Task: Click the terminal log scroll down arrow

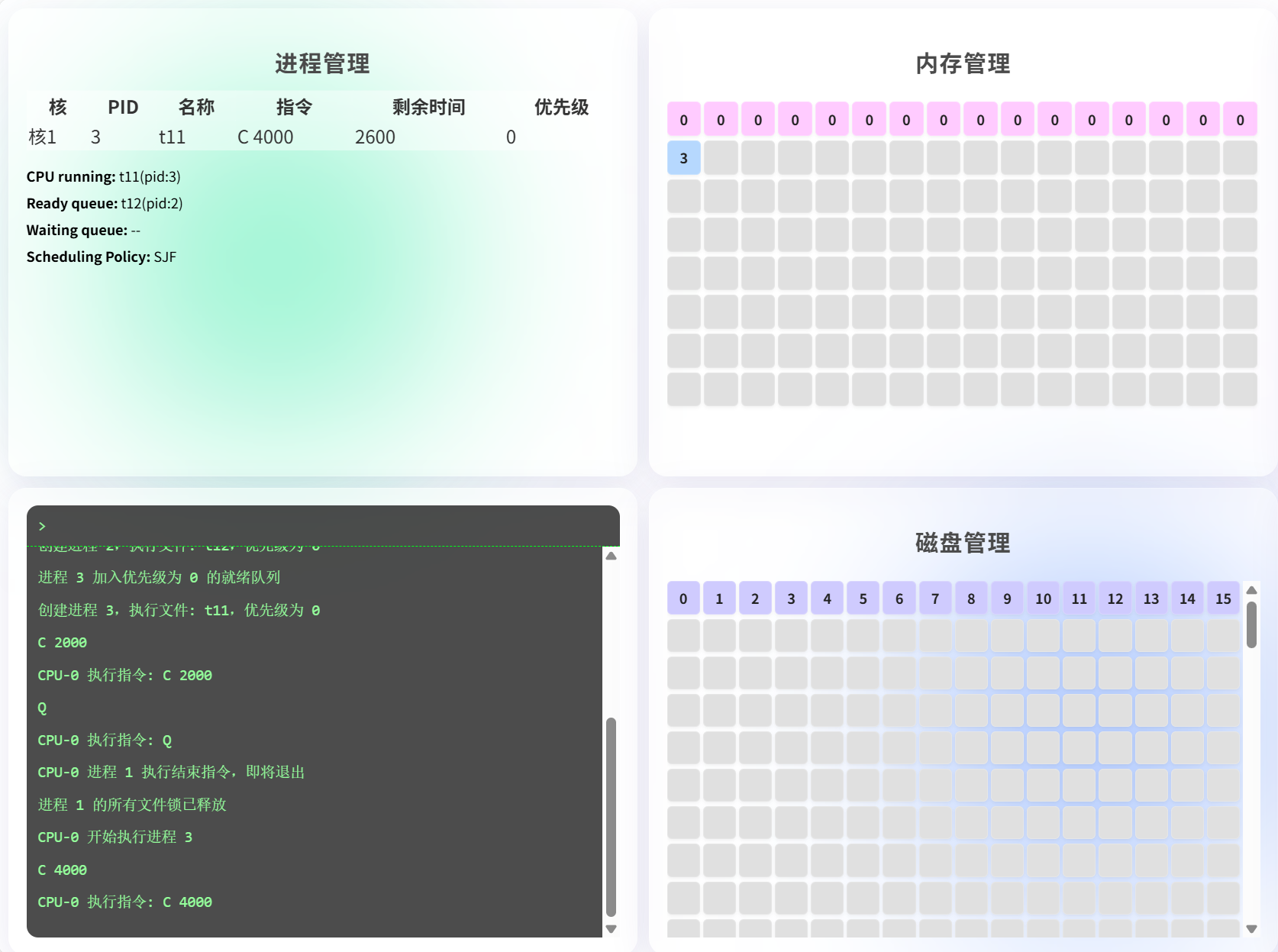Action: pos(611,928)
